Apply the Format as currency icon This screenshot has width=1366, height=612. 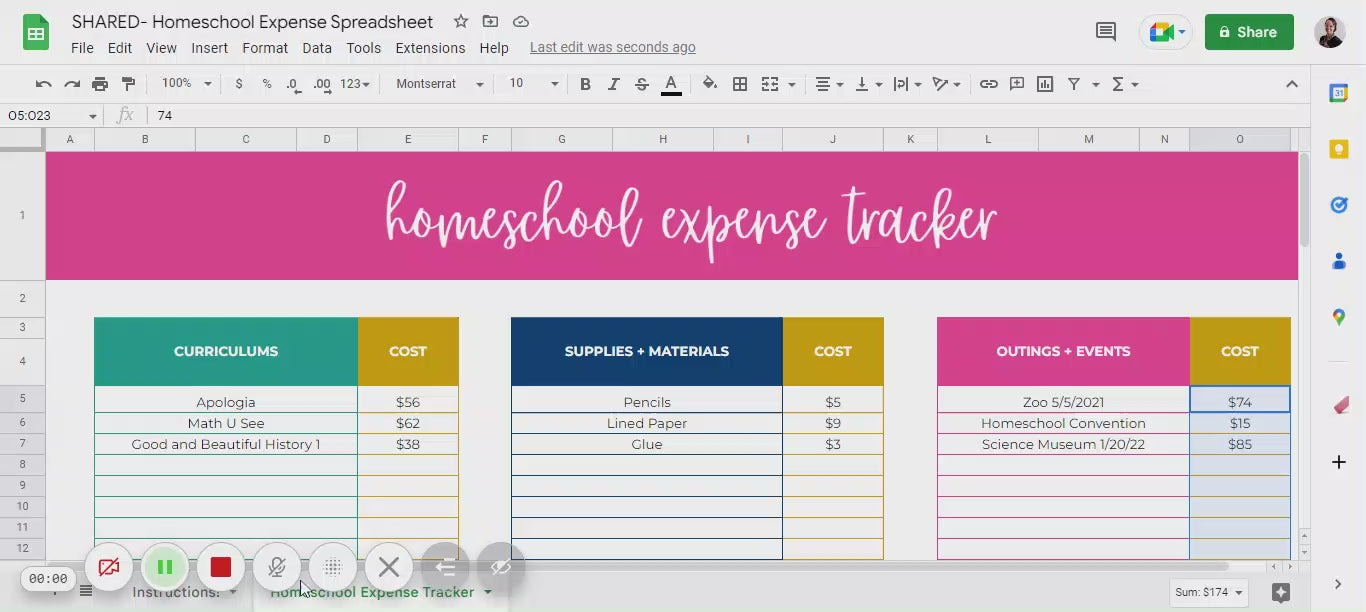click(238, 84)
